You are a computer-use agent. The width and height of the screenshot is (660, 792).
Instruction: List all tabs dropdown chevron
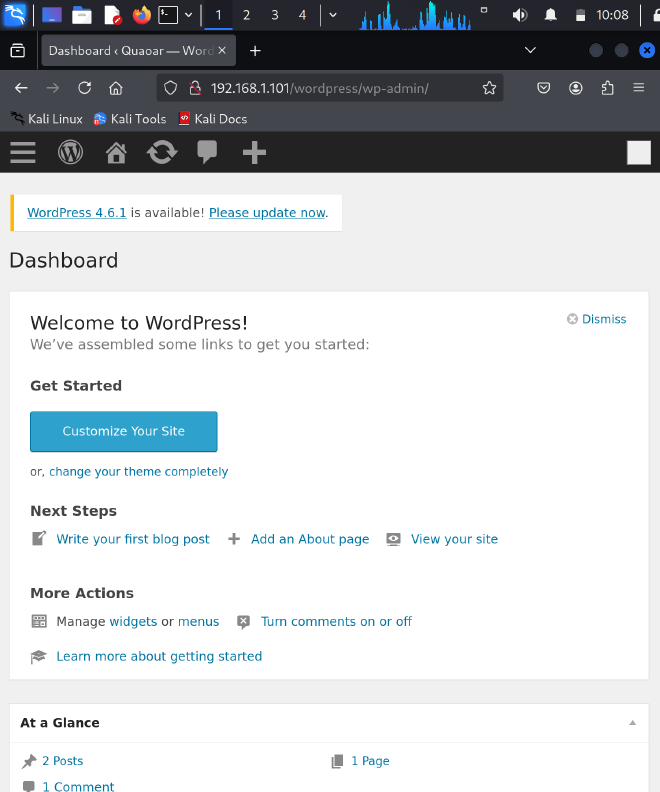click(530, 50)
